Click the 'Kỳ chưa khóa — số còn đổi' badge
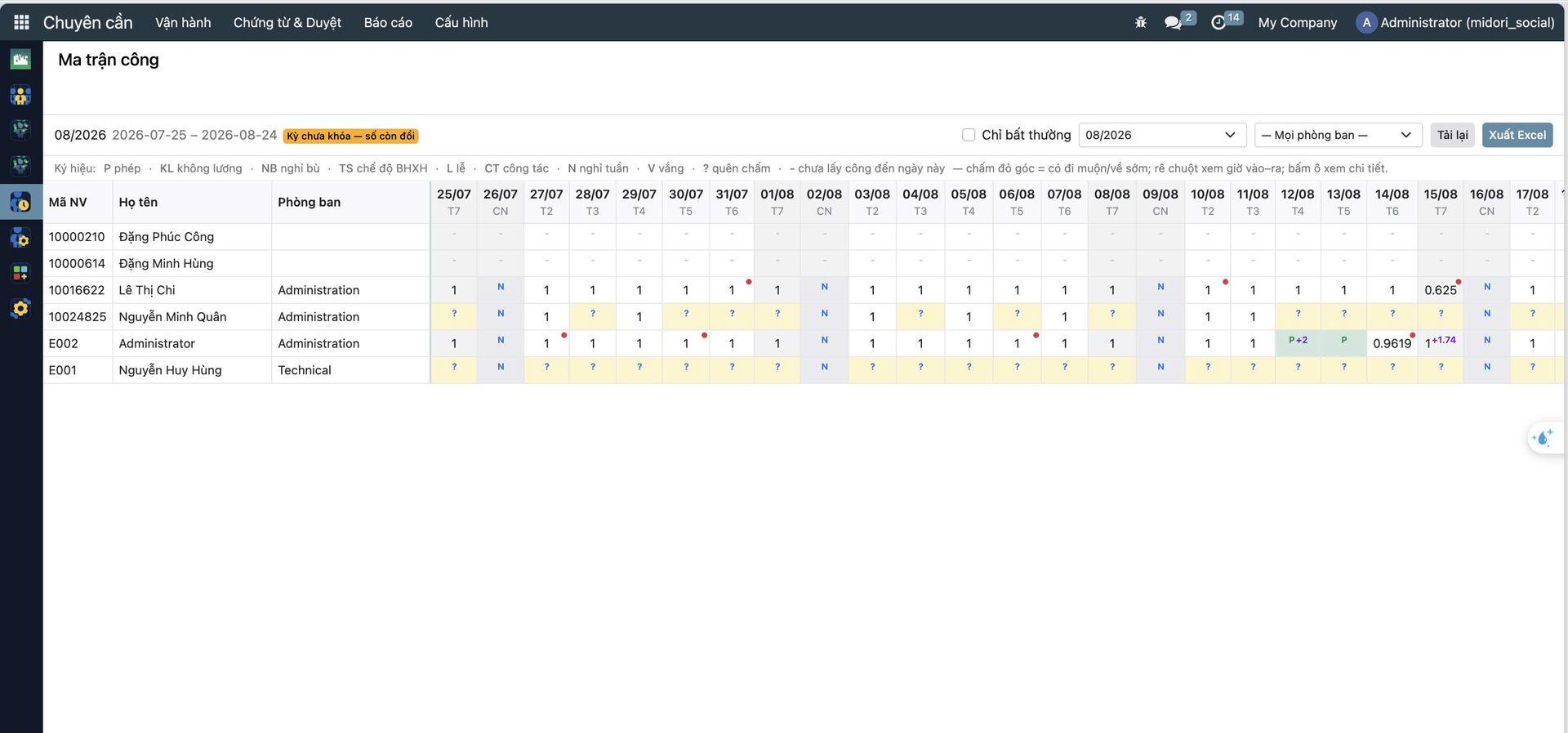The image size is (1568, 733). point(351,136)
